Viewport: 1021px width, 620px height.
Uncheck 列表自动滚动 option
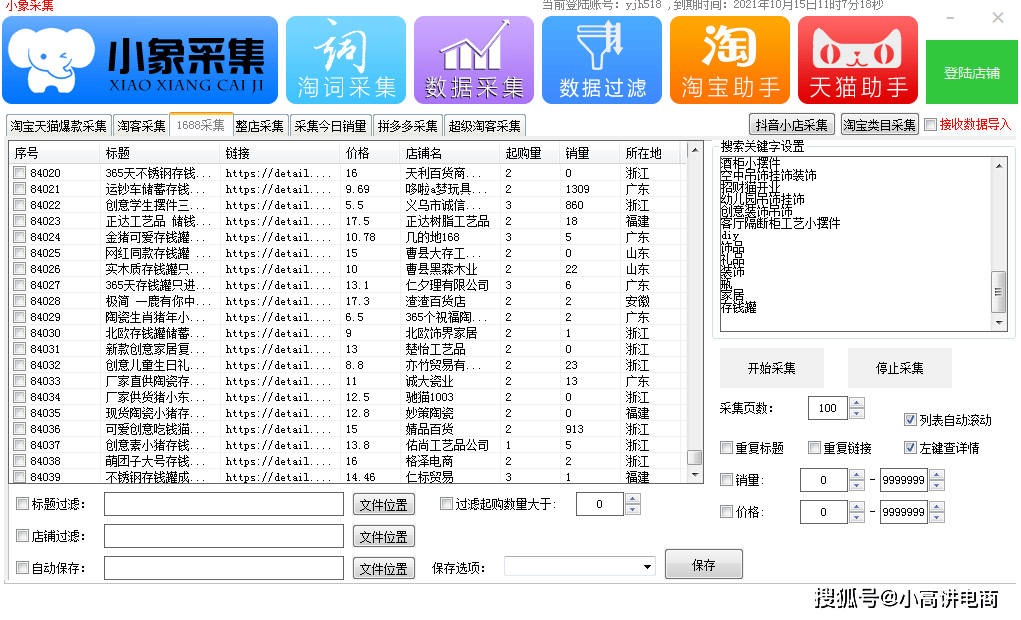[x=910, y=419]
